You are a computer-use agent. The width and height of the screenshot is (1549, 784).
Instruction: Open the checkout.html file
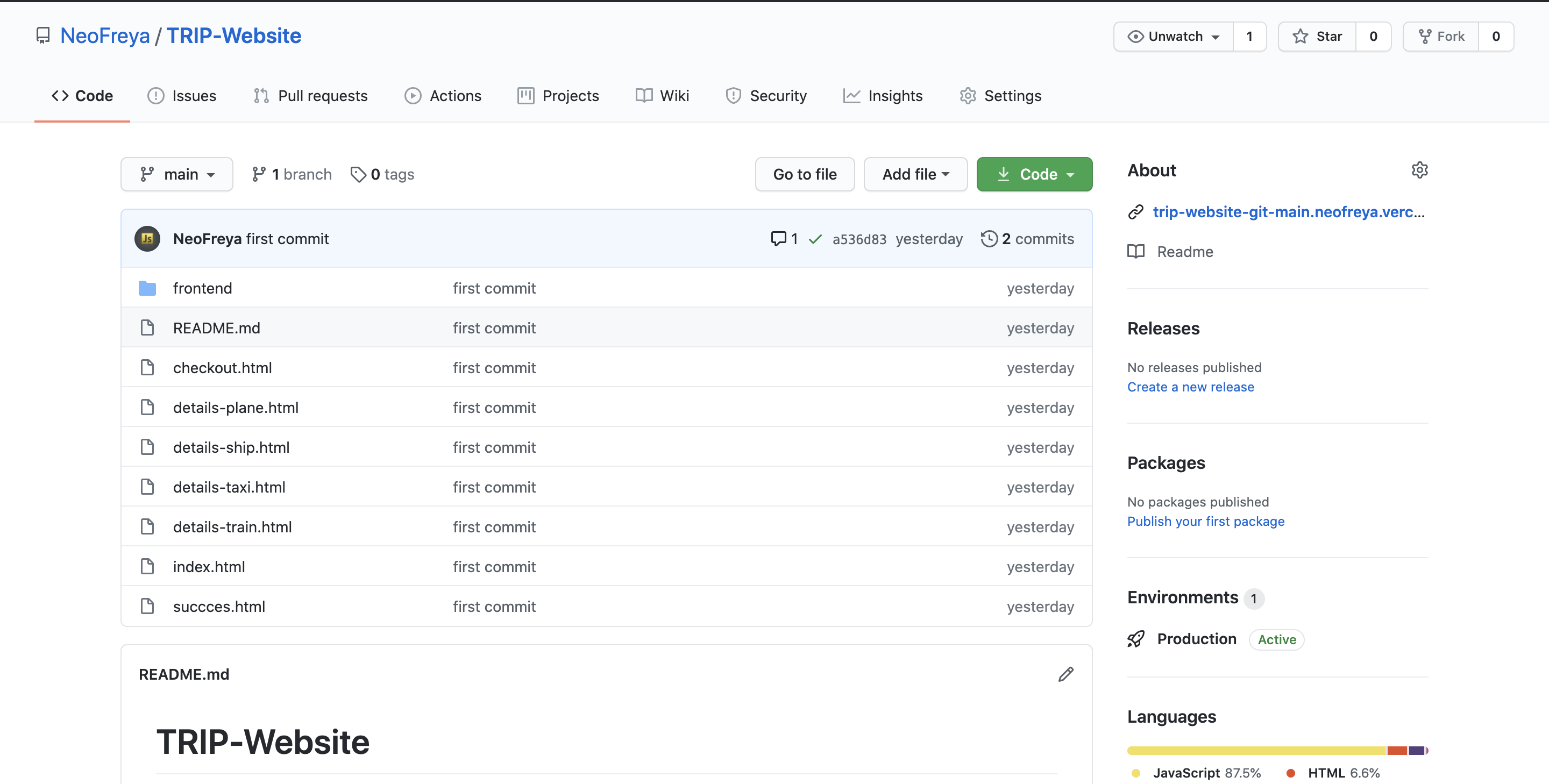click(x=223, y=368)
